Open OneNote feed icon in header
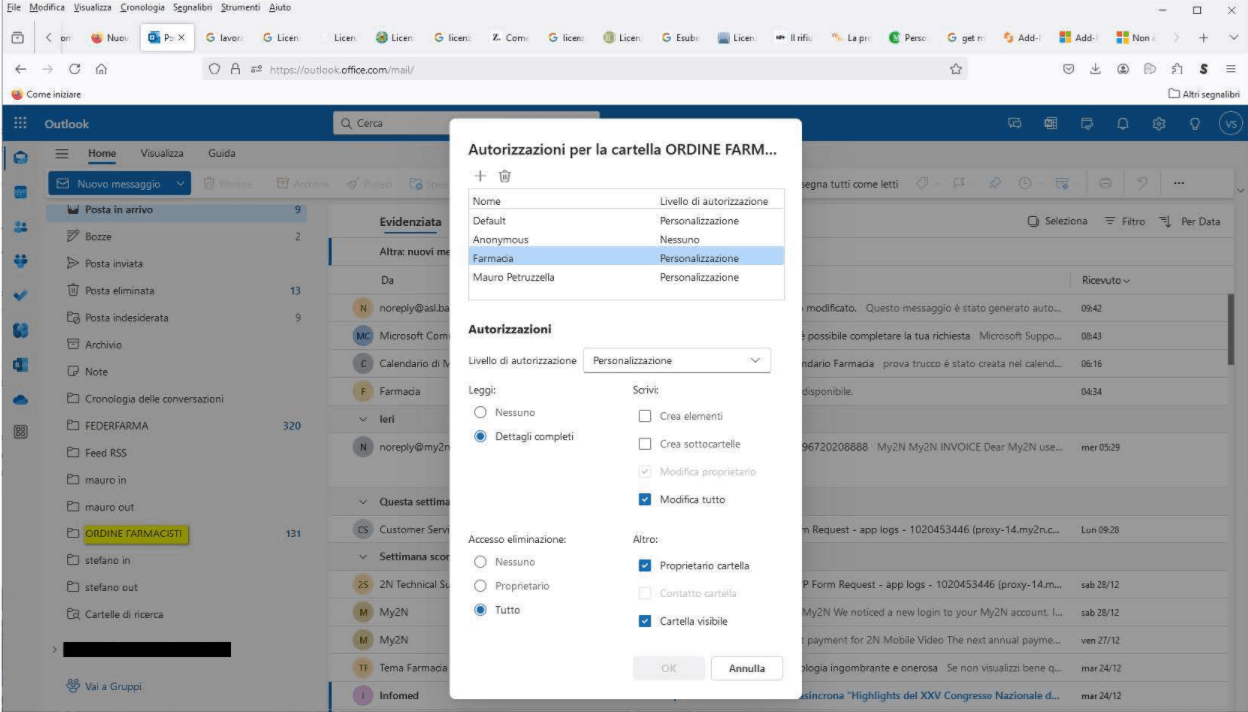 1050,124
